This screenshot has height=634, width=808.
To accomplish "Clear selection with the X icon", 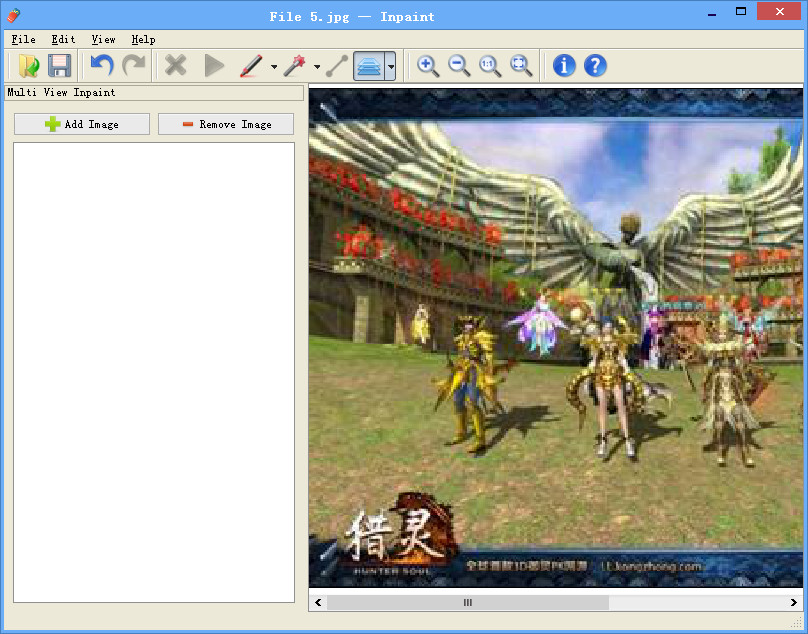I will click(x=176, y=65).
